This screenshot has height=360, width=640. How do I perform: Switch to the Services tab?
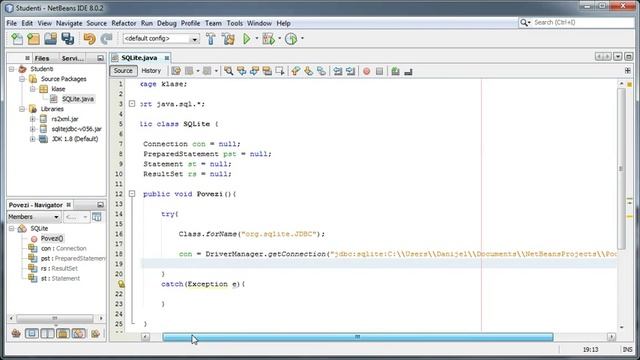[73, 58]
